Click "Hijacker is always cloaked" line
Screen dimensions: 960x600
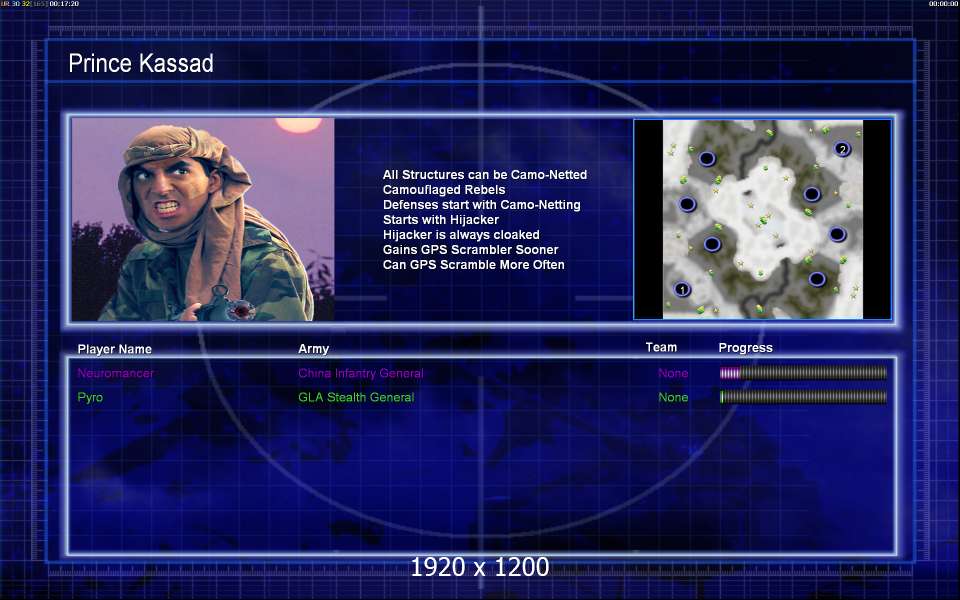tap(461, 234)
